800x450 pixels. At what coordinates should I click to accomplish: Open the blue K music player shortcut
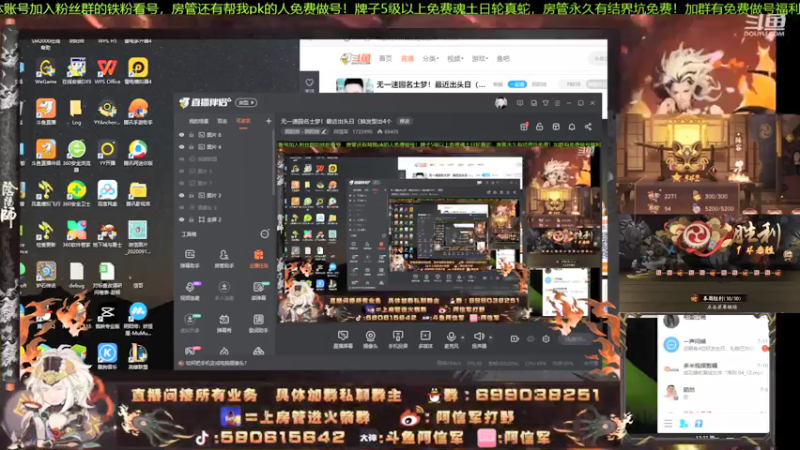pyautogui.click(x=107, y=356)
